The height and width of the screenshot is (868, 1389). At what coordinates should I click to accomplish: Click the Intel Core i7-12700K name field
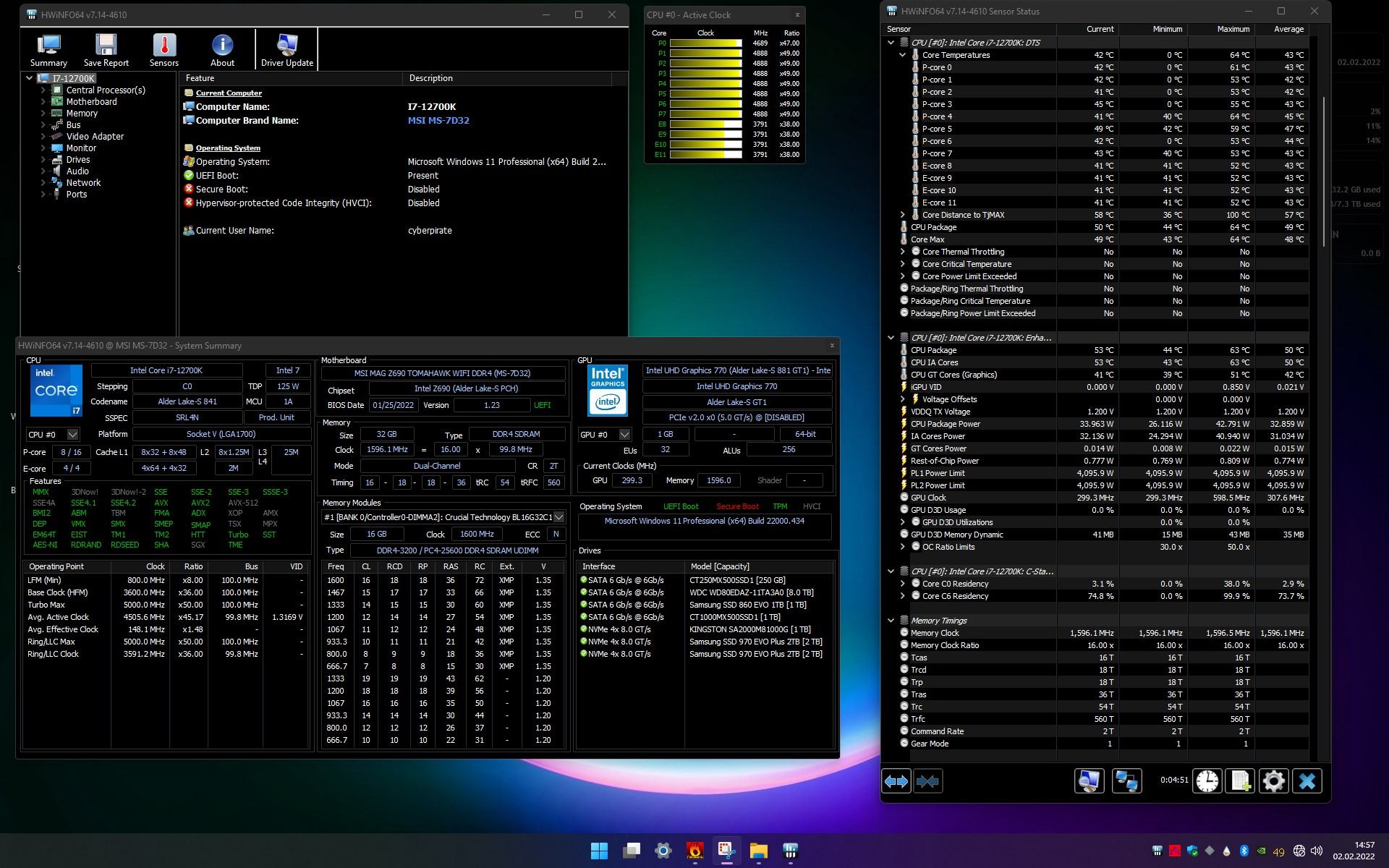pos(166,370)
